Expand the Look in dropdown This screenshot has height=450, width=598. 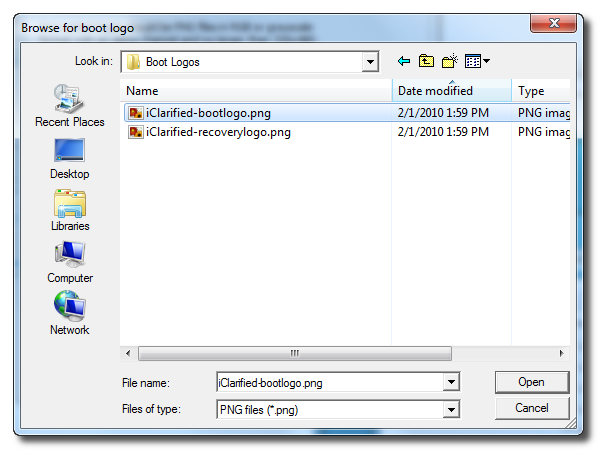point(370,62)
